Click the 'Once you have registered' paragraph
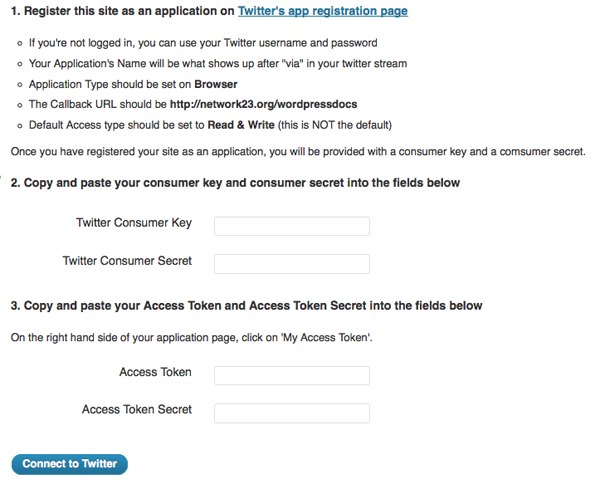The image size is (600, 484). pyautogui.click(x=297, y=152)
